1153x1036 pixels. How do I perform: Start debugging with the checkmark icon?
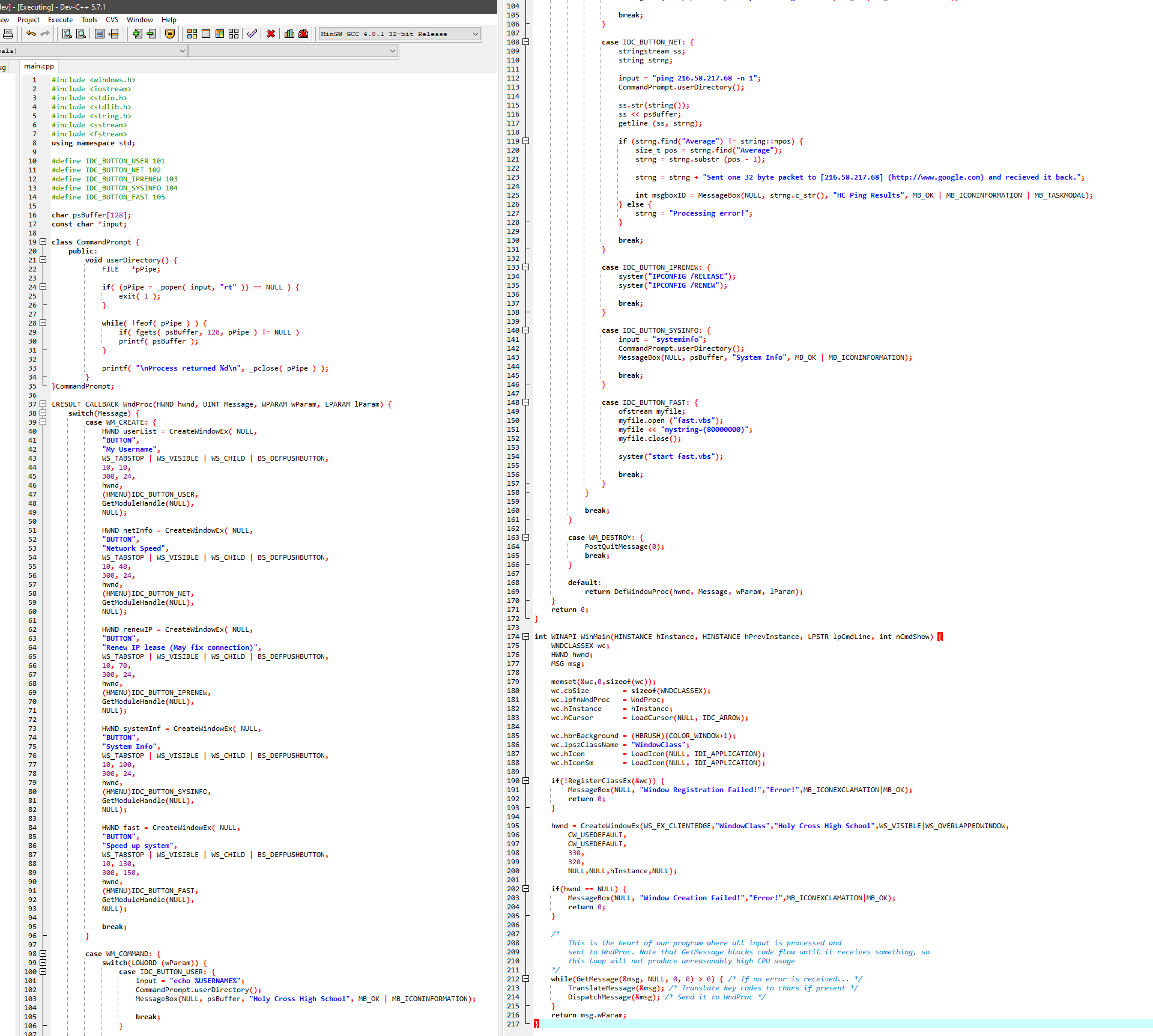click(x=252, y=34)
